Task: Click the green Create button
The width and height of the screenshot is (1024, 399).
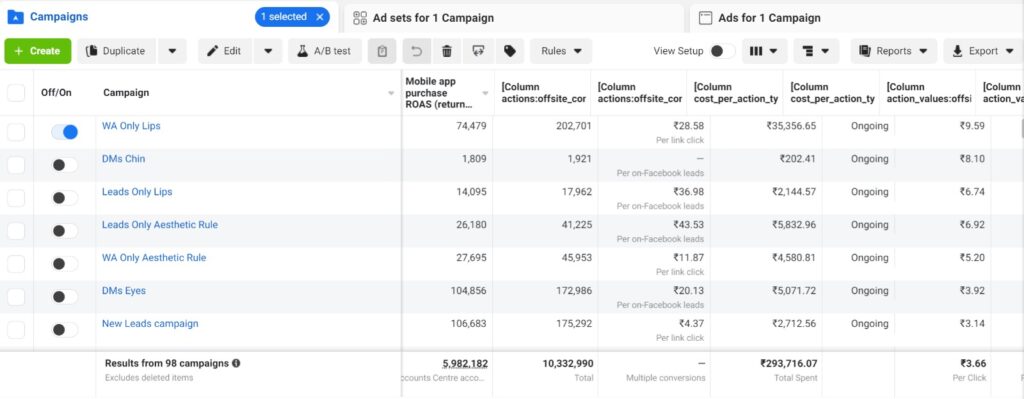Action: tap(38, 51)
